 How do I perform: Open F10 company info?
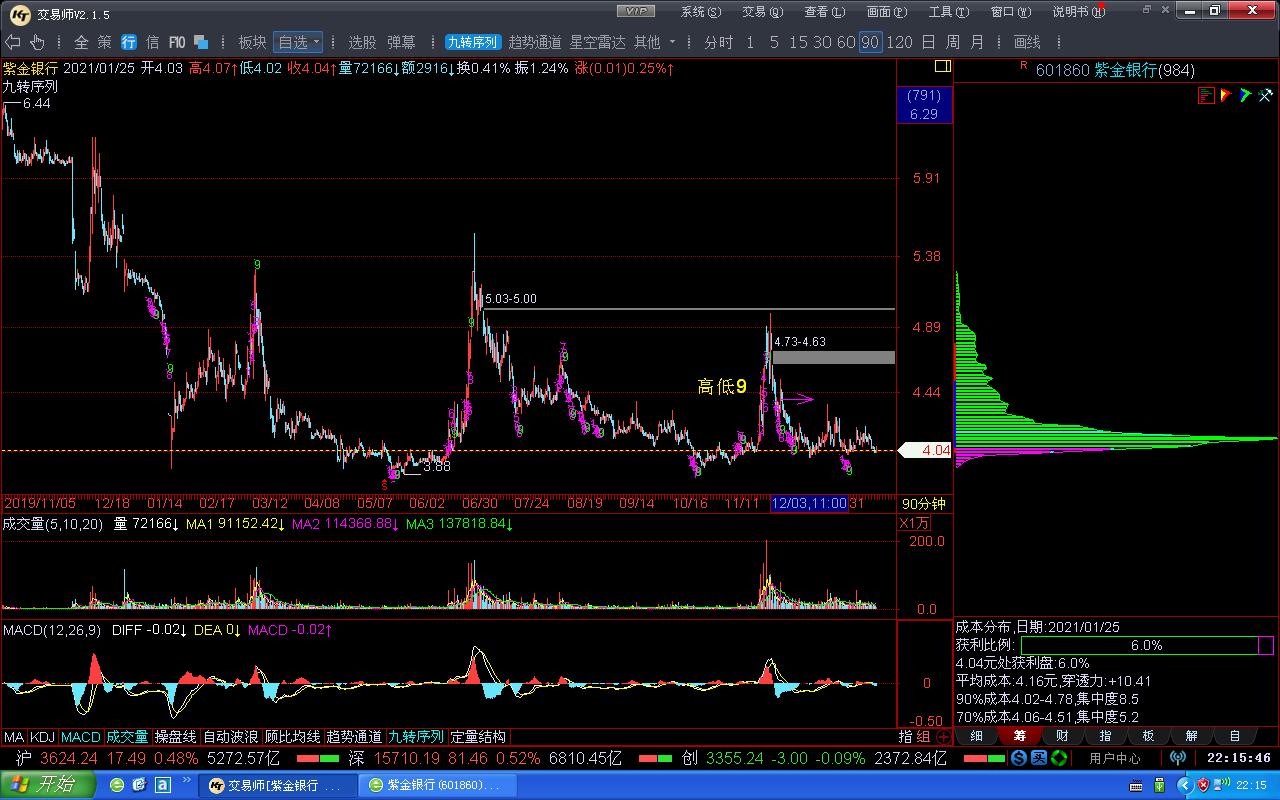[x=177, y=42]
